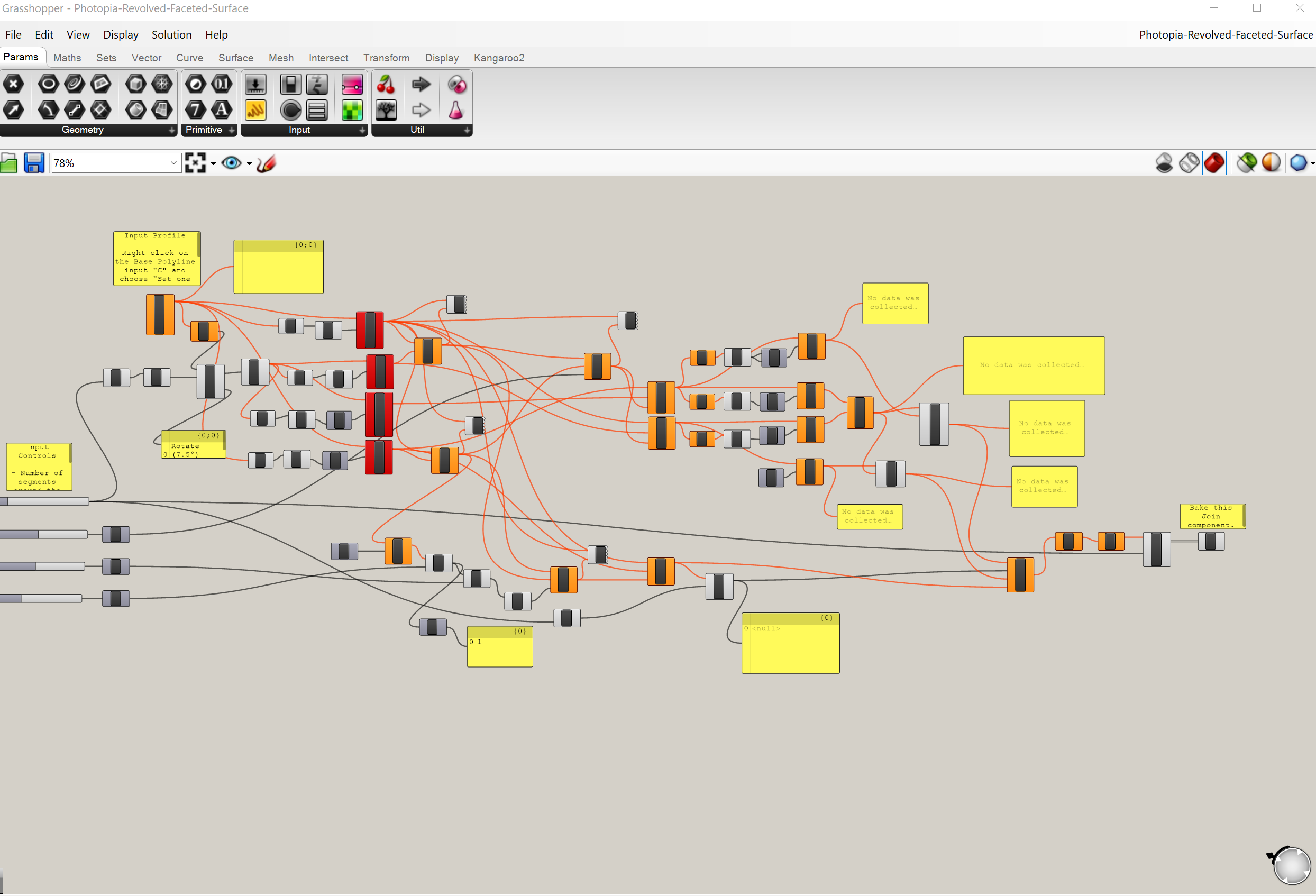Click the Photopia-Revolved-Faceted-Surface document name
The height and width of the screenshot is (896, 1316).
pos(1226,34)
